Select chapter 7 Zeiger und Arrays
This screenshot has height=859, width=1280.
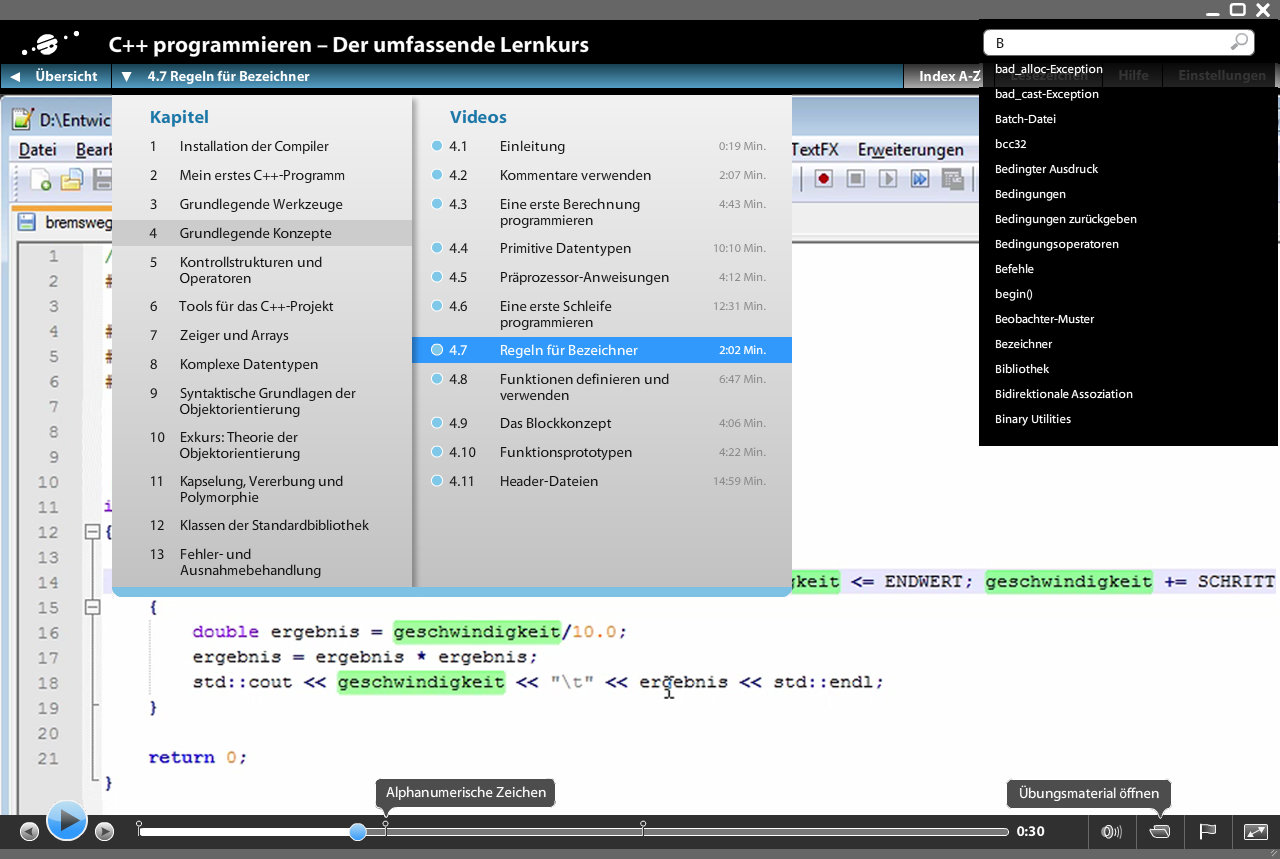[234, 335]
